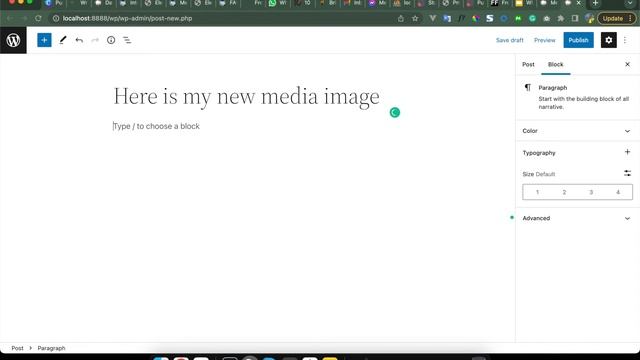Open Typography options plus icon
This screenshot has width=640, height=360.
(627, 152)
